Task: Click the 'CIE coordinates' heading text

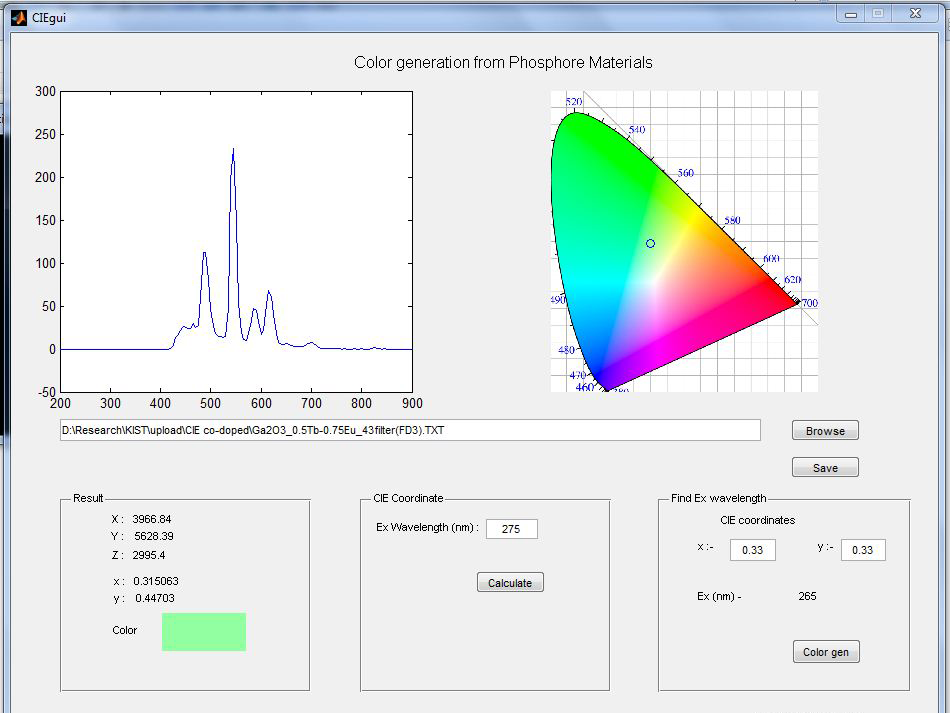Action: tap(757, 520)
